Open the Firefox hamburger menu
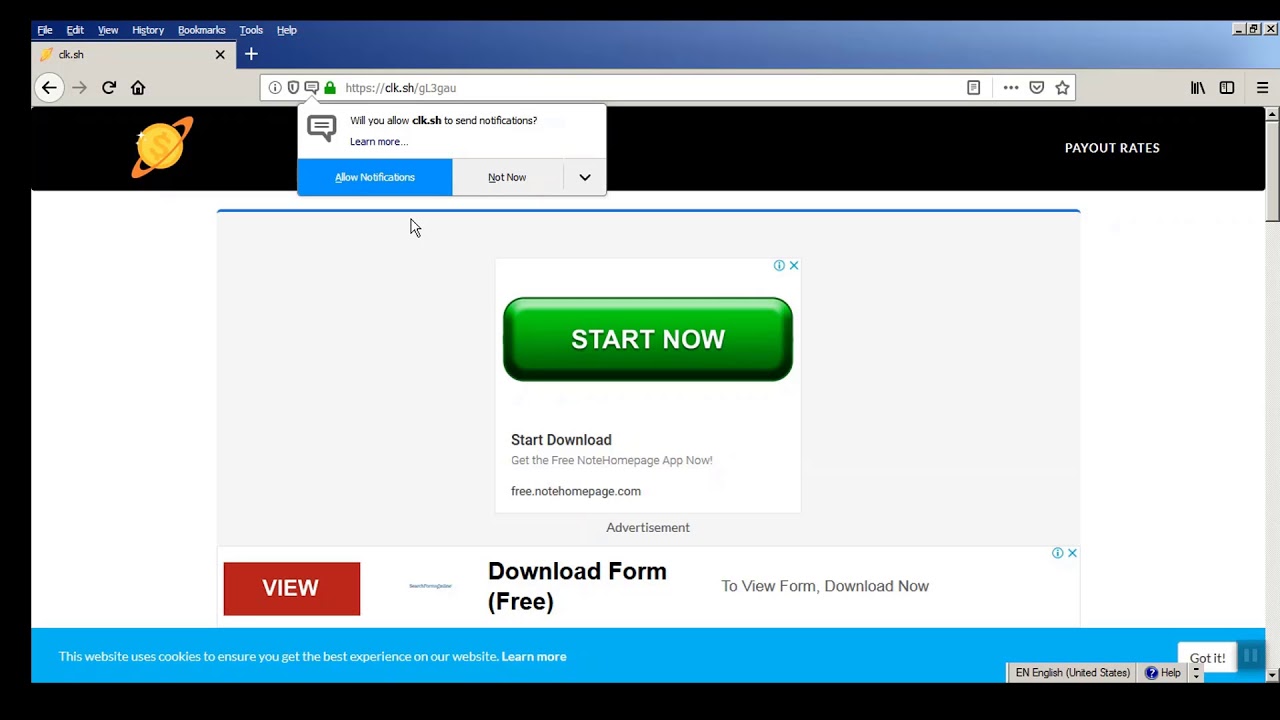The width and height of the screenshot is (1280, 720). 1262,88
